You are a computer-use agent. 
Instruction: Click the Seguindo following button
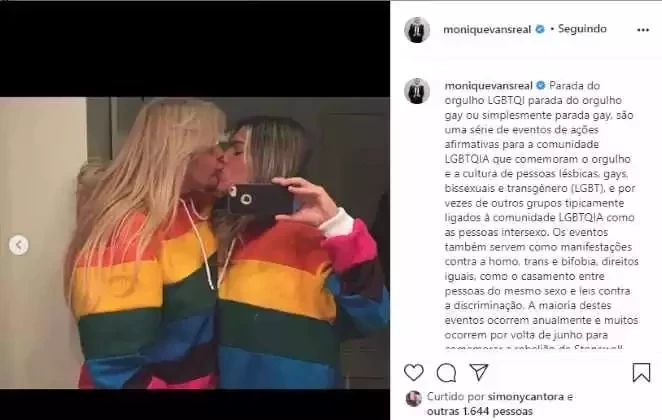[x=582, y=29]
